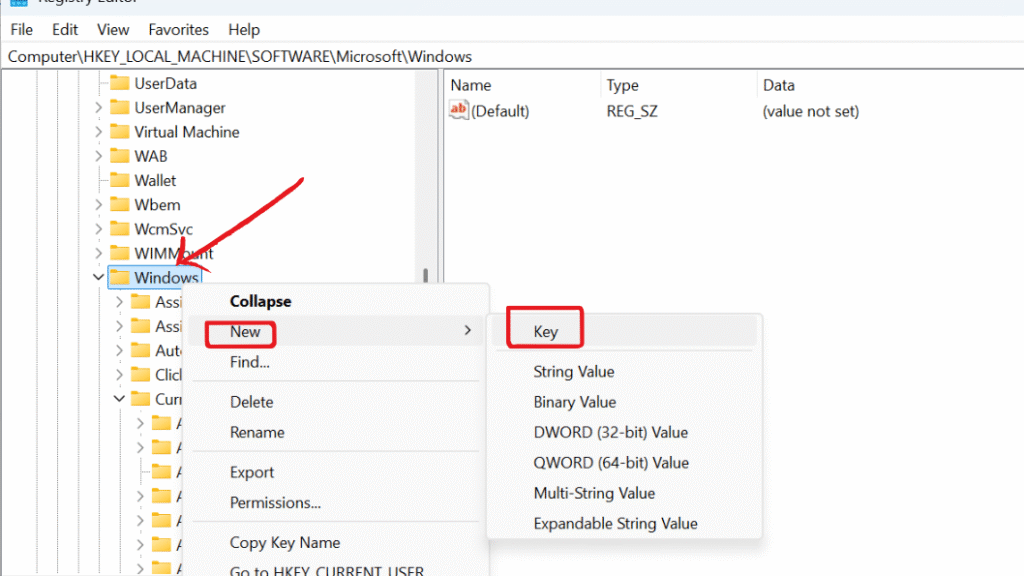Select Find... in the context menu
This screenshot has height=576, width=1024.
[x=249, y=362]
